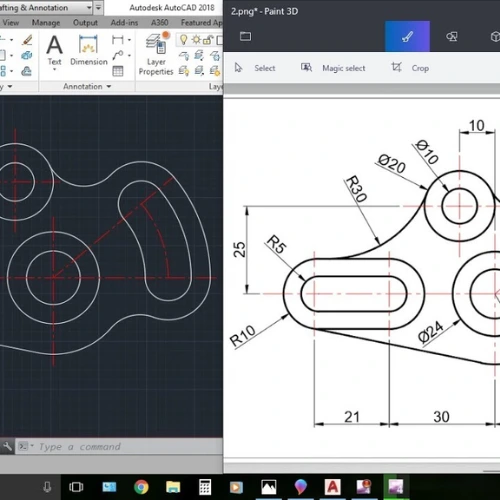
Task: Select the Text annotation tool in AutoCAD
Action: (54, 50)
